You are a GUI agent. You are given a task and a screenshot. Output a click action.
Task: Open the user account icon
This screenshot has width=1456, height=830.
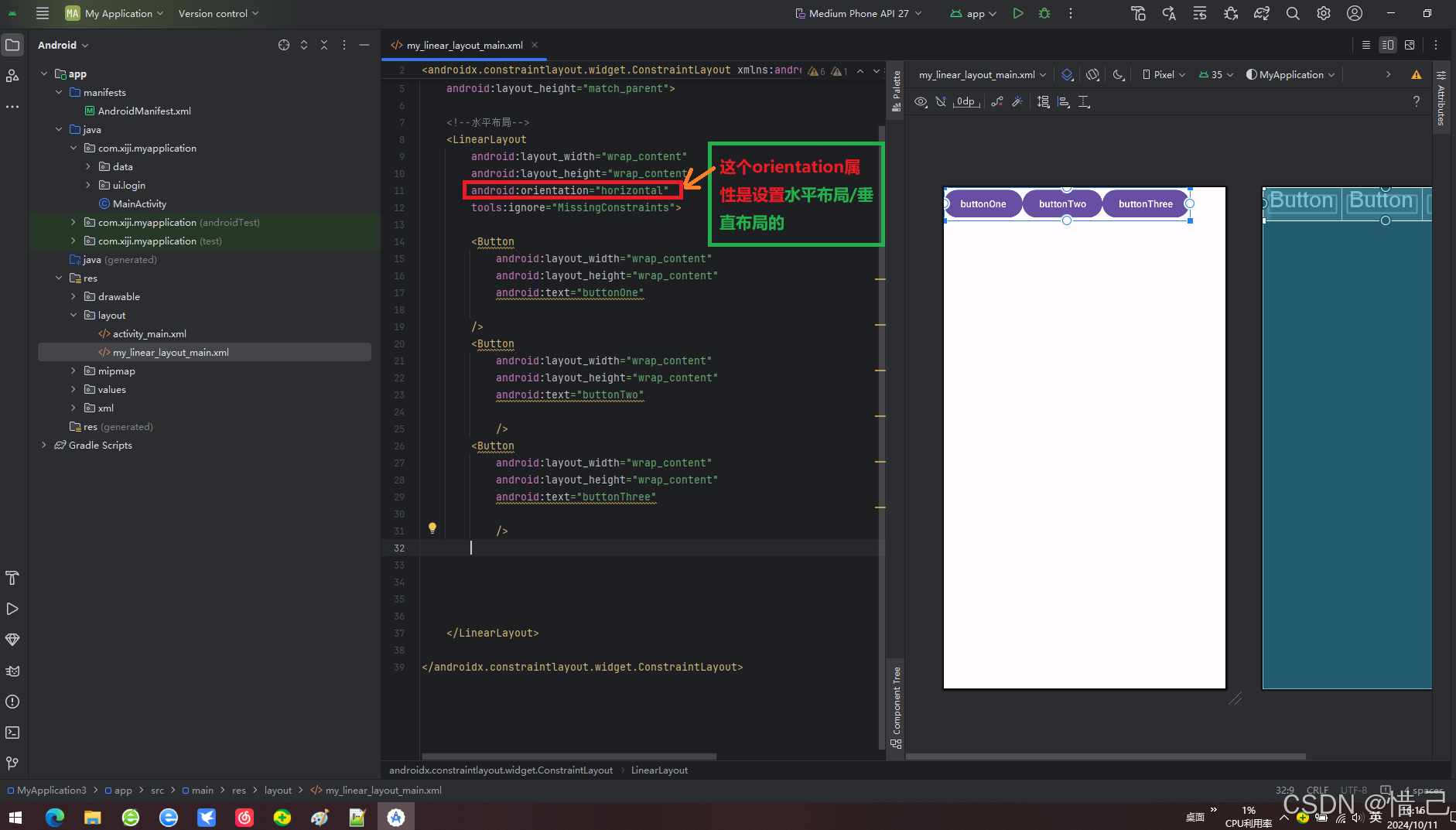click(1355, 13)
